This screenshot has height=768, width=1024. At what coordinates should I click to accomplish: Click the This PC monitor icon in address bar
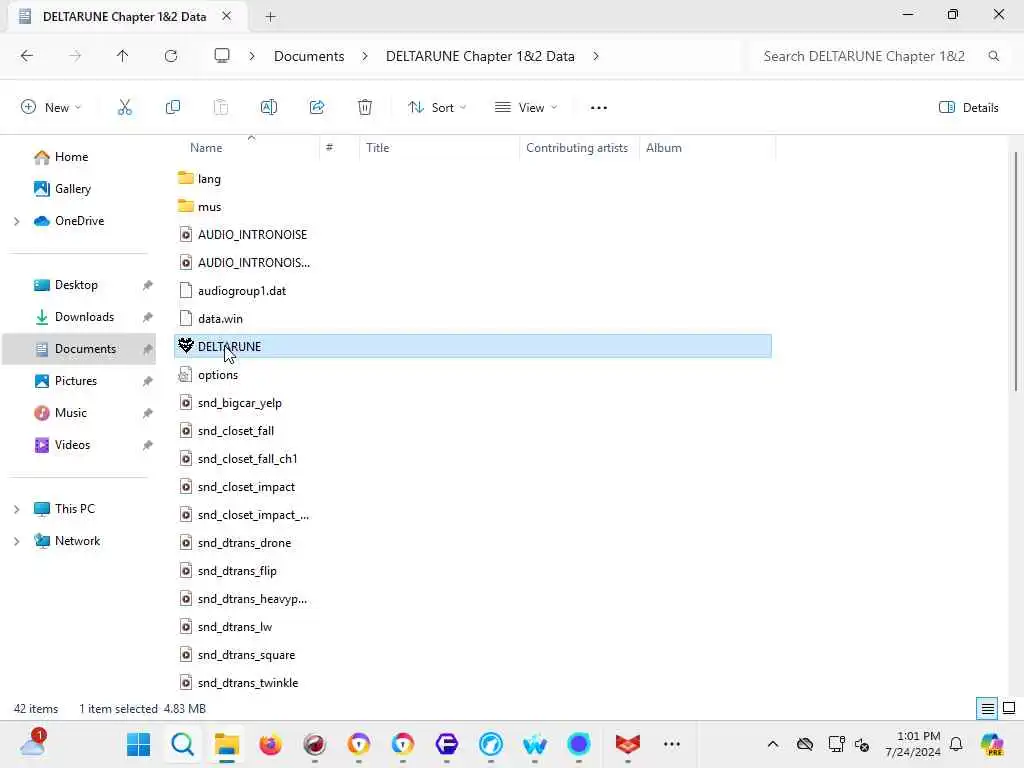click(222, 56)
